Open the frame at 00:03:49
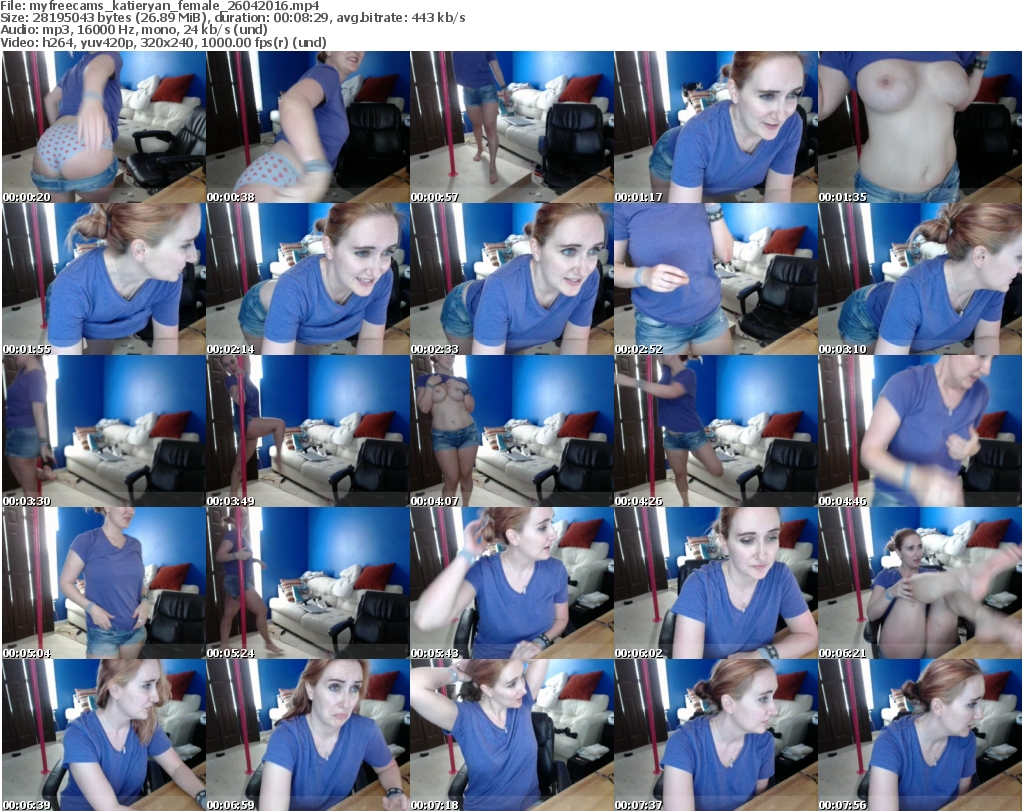1024x811 pixels. [308, 431]
